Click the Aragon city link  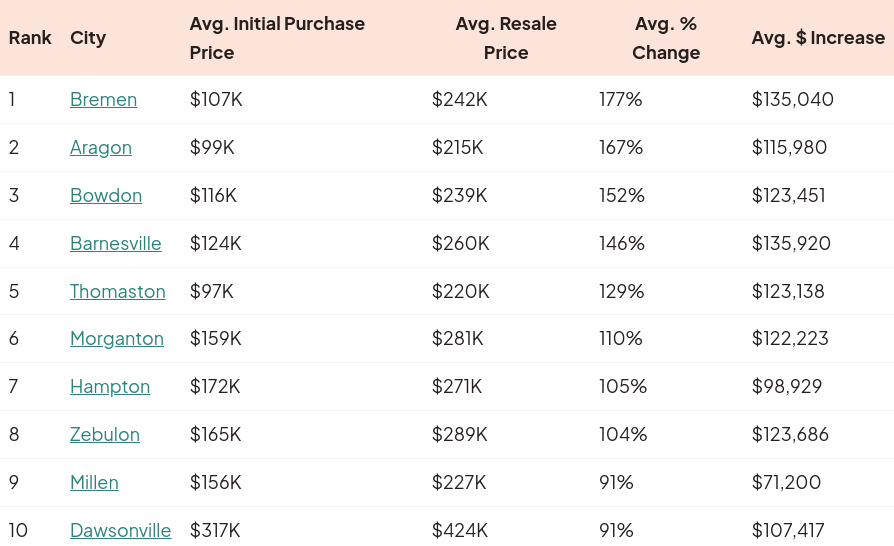click(101, 148)
